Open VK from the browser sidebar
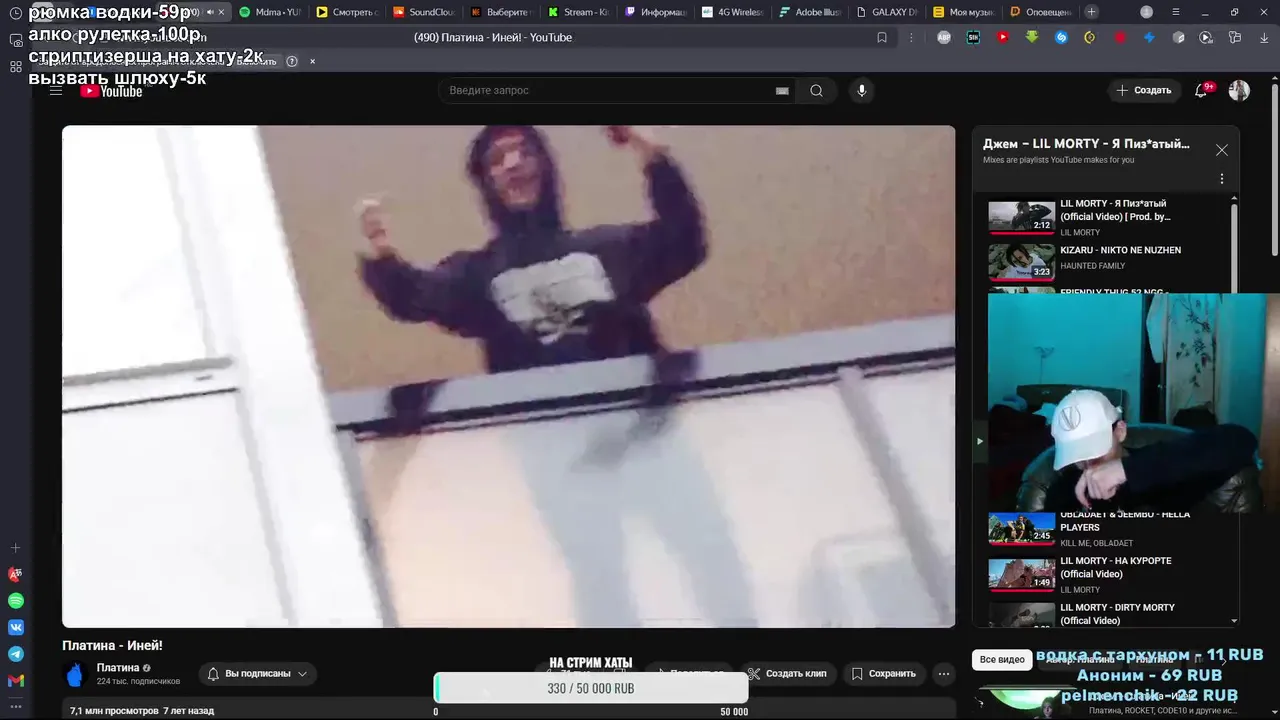 click(15, 628)
